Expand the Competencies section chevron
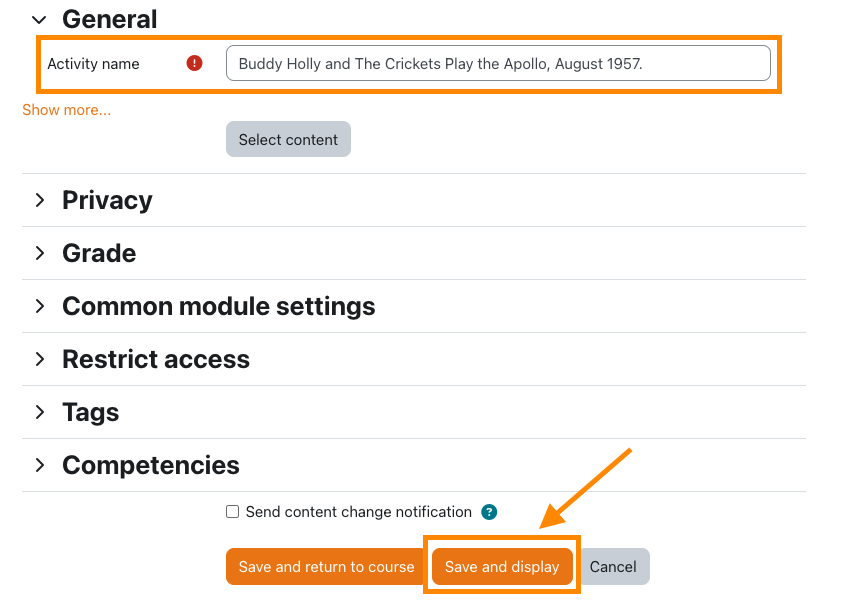The image size is (843, 601). pos(40,465)
